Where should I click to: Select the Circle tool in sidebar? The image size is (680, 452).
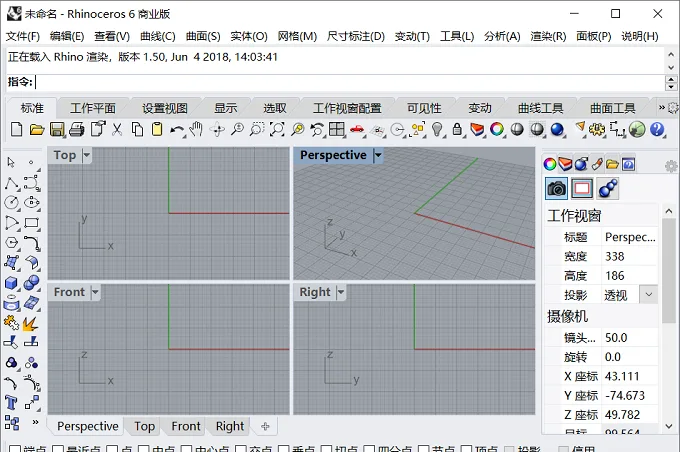[12, 203]
